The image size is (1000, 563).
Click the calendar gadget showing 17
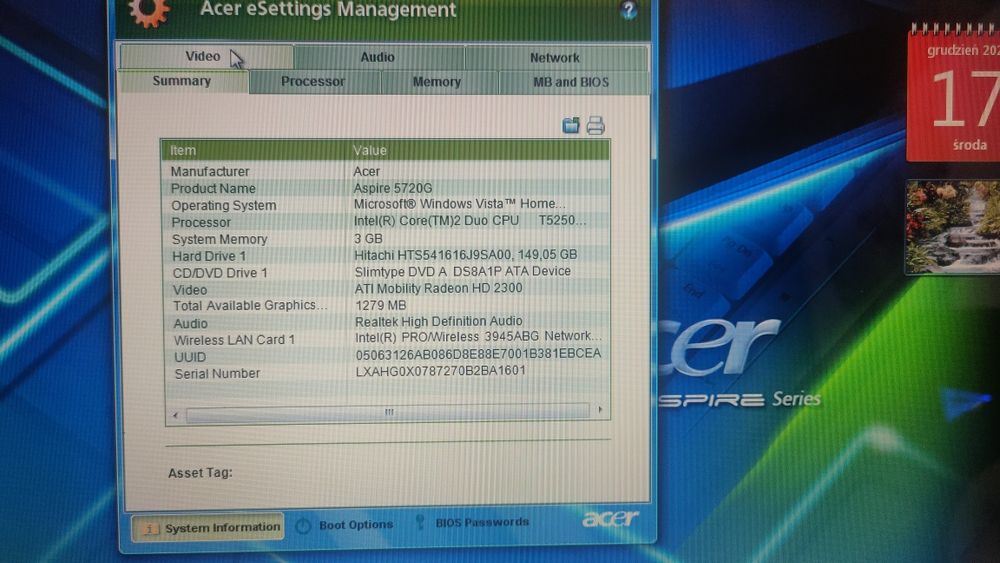point(954,94)
